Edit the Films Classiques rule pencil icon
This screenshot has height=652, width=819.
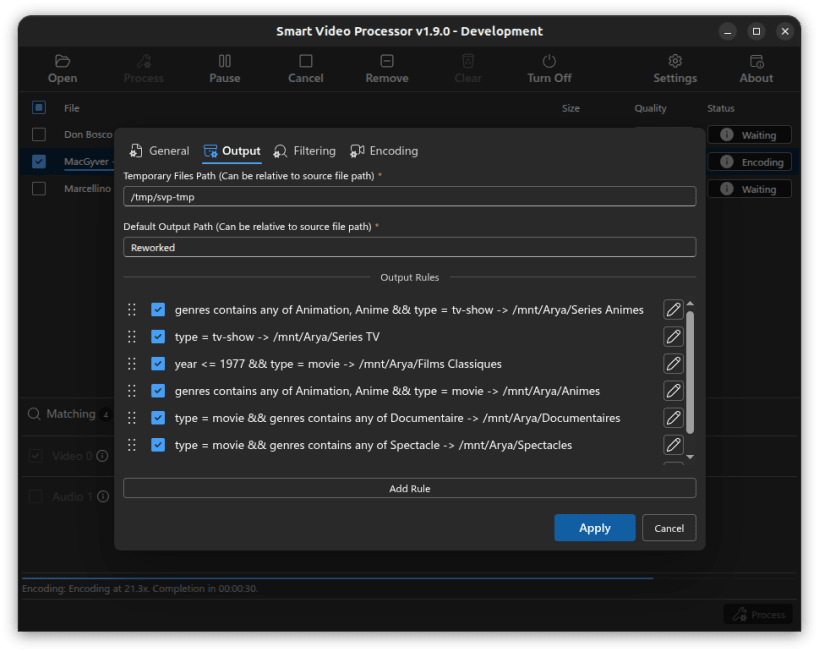click(x=673, y=364)
